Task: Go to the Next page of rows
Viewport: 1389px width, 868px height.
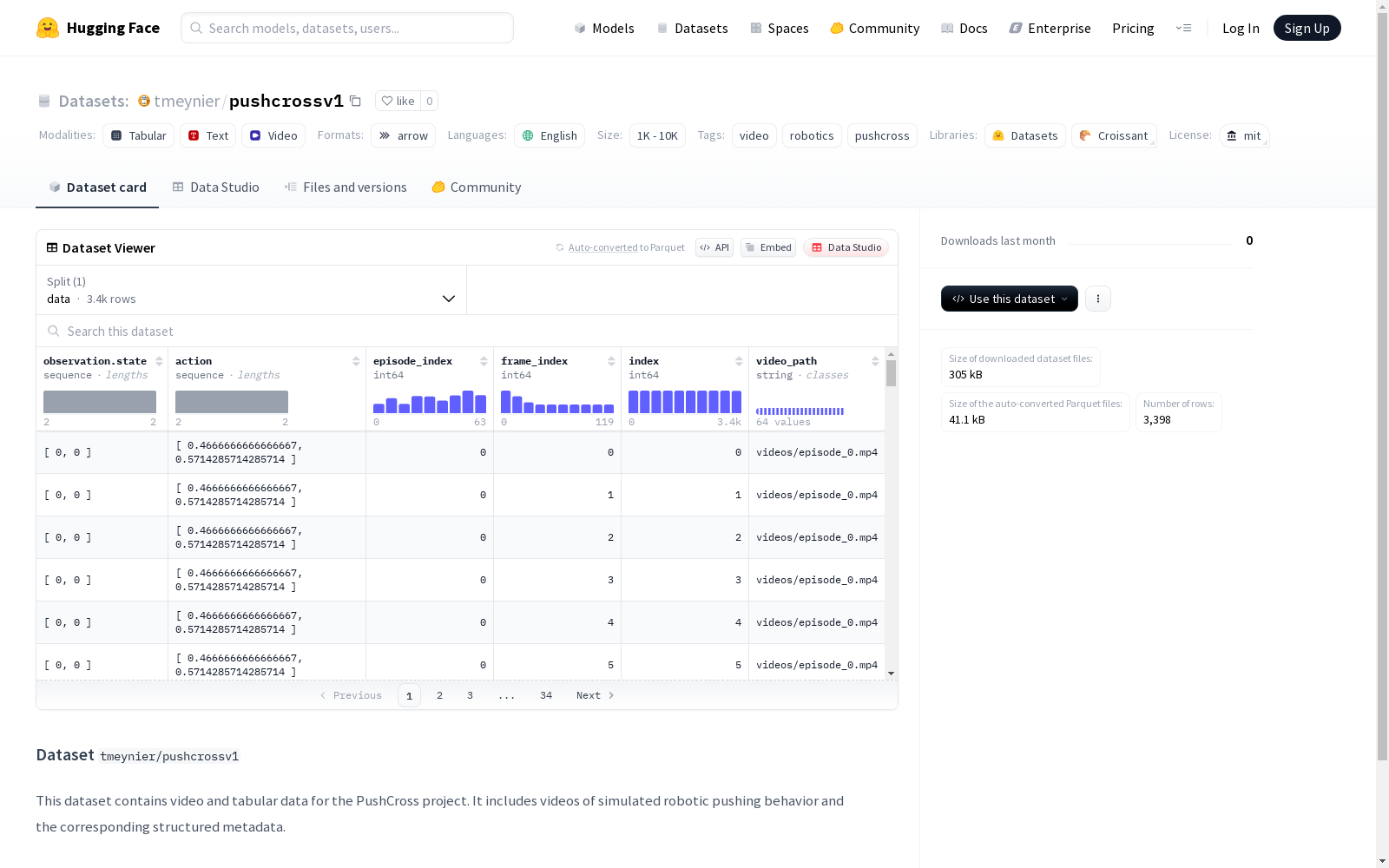Action: click(596, 695)
